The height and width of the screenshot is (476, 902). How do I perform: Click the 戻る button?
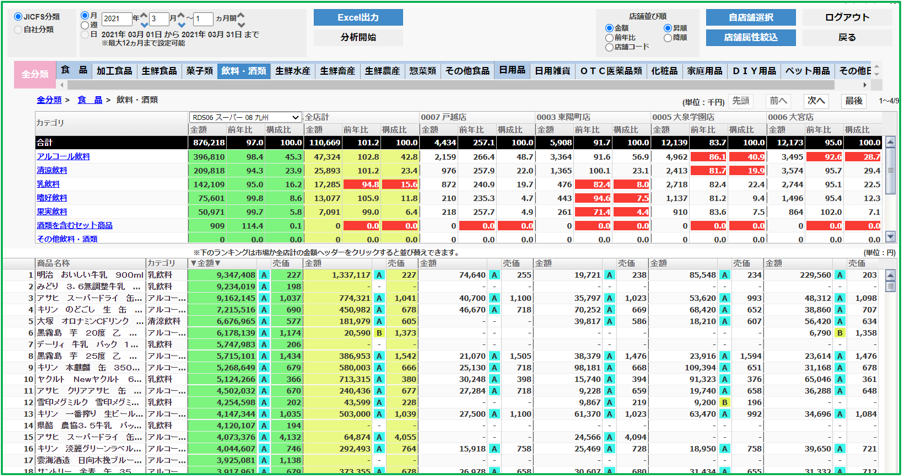[x=847, y=37]
